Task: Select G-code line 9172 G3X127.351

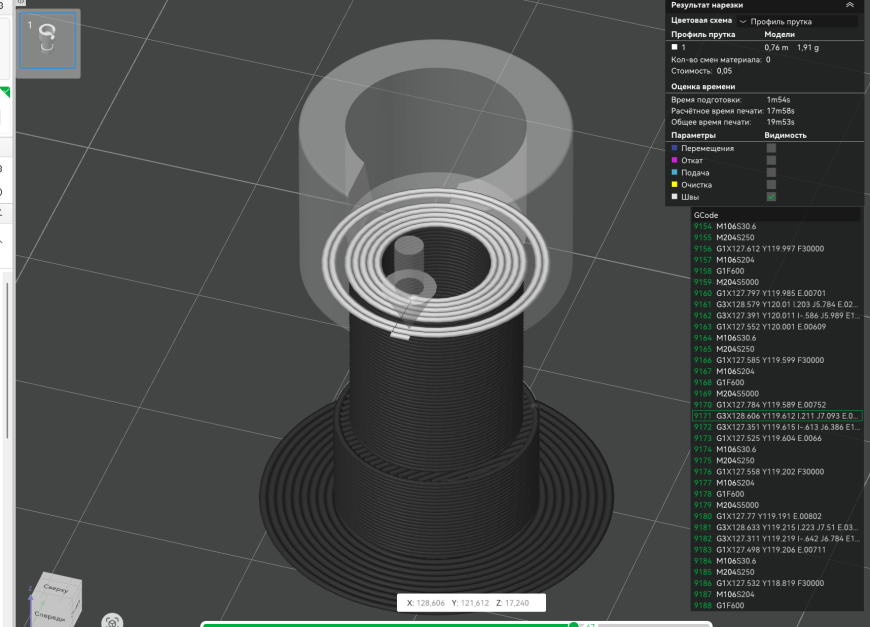Action: 777,427
